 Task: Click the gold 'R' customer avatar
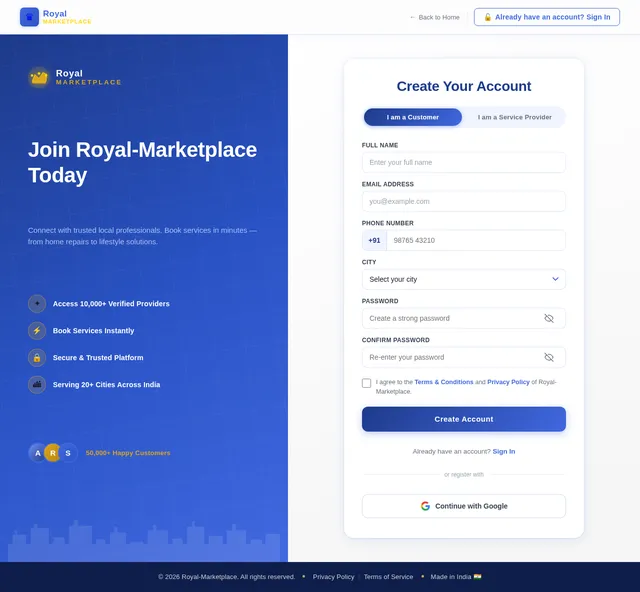tap(53, 453)
